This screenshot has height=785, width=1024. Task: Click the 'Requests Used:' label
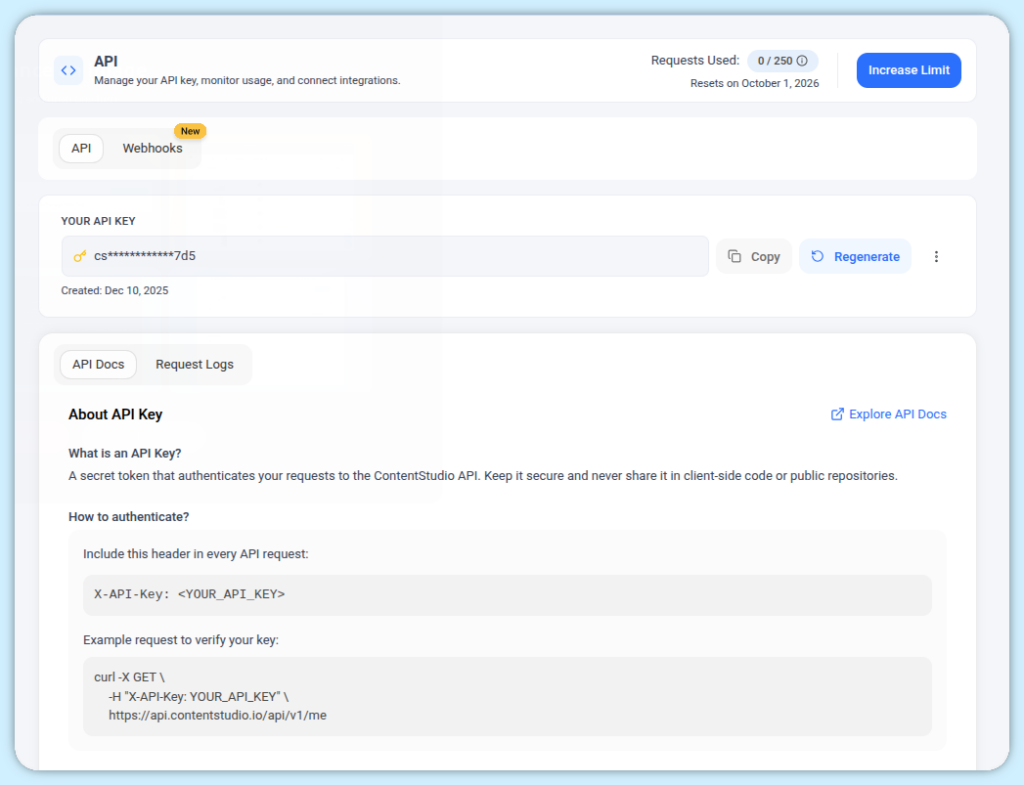pyautogui.click(x=695, y=61)
